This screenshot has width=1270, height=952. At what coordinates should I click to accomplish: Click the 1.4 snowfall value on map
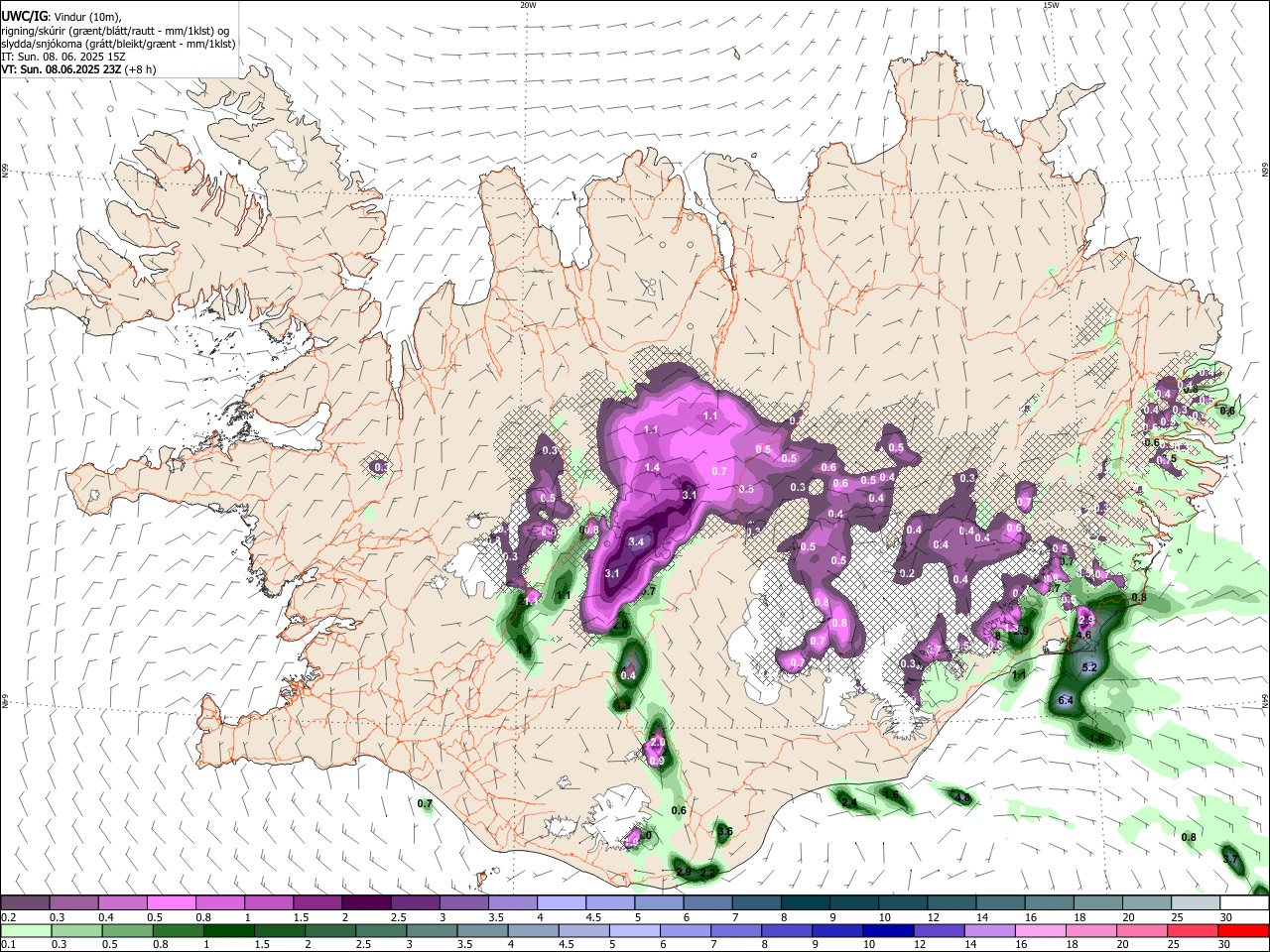652,468
